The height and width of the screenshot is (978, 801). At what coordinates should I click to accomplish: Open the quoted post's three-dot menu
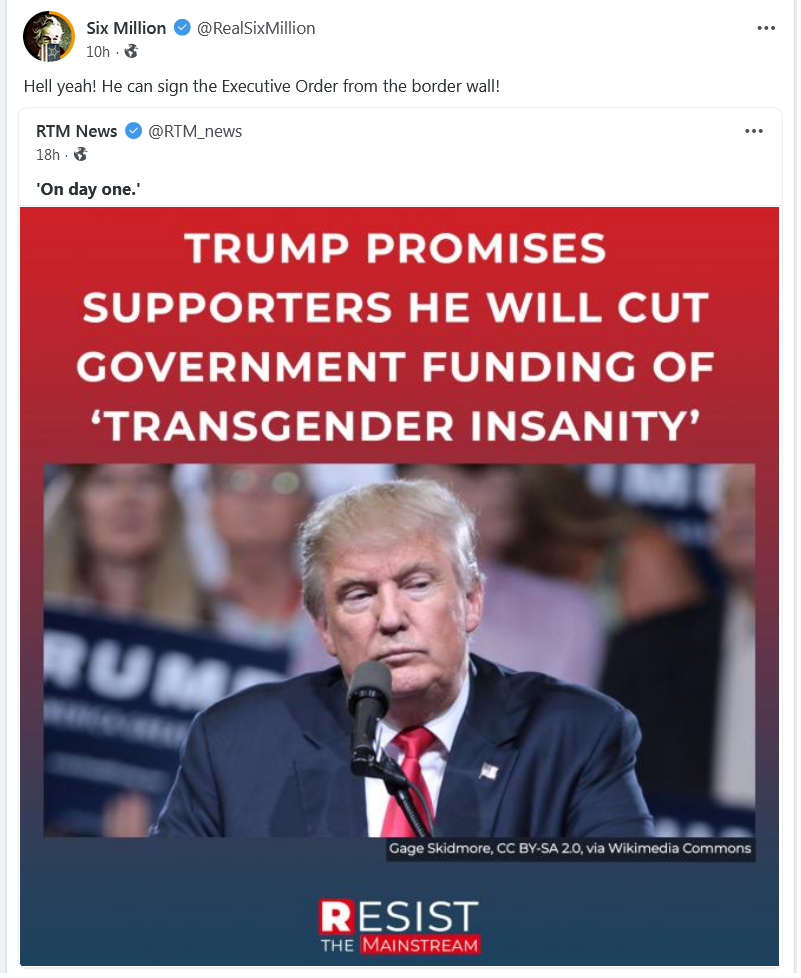[x=754, y=132]
